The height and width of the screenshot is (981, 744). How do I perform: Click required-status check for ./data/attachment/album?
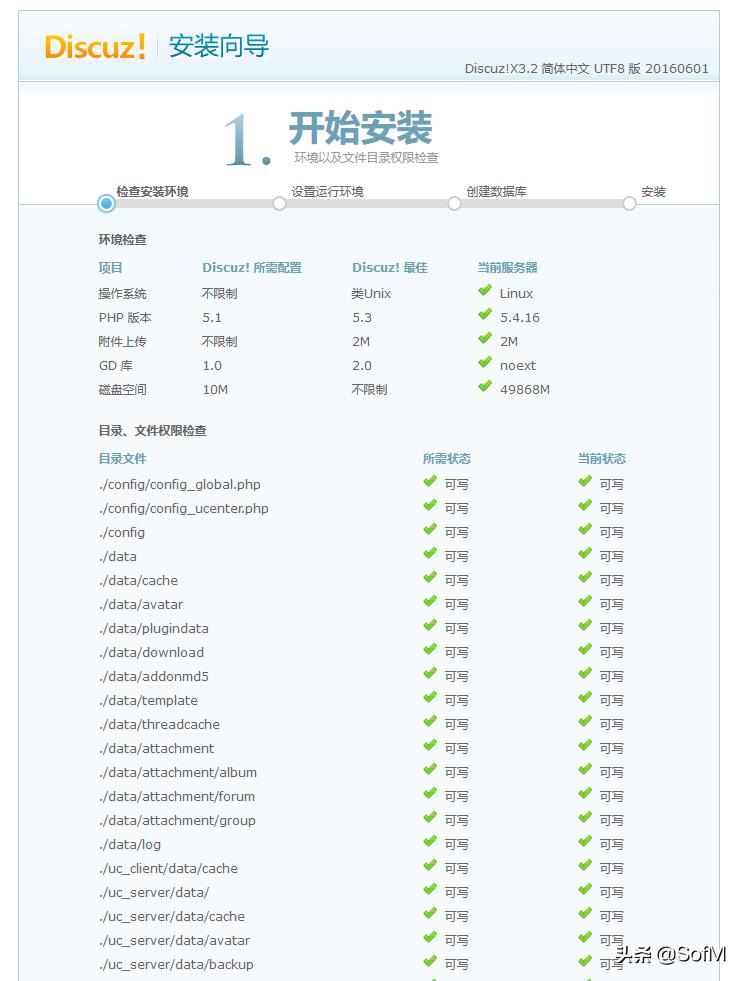coord(430,769)
